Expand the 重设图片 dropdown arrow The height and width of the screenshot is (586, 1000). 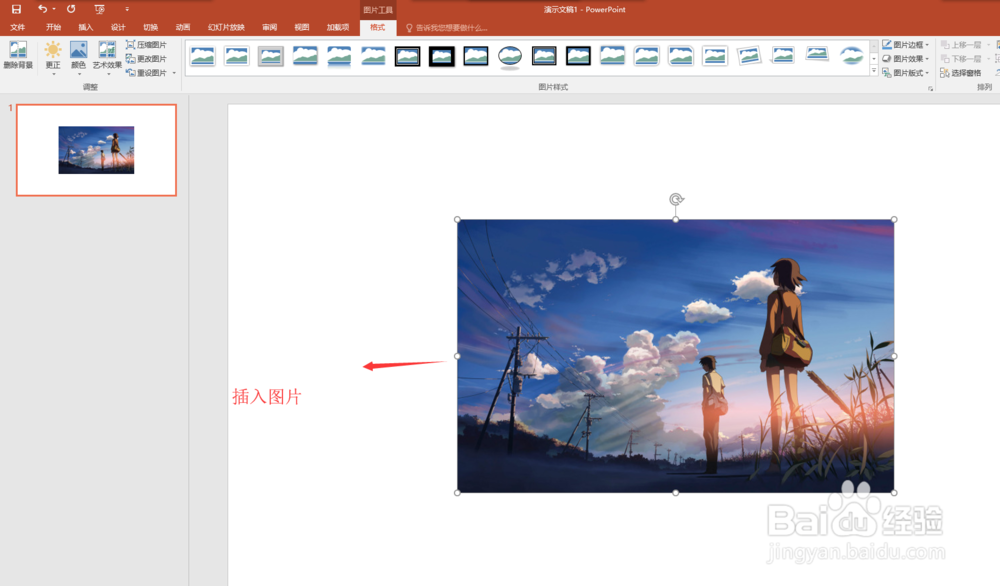[174, 73]
